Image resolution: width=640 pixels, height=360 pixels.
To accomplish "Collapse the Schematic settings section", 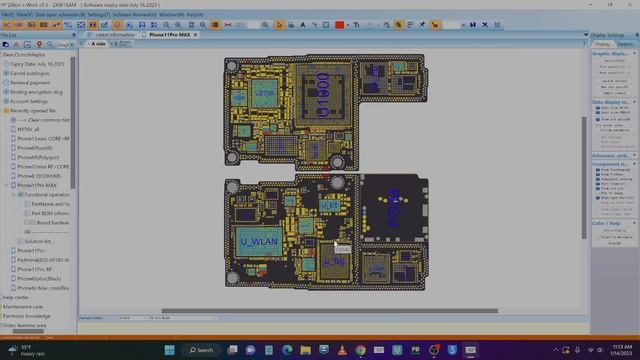I will [x=634, y=156].
